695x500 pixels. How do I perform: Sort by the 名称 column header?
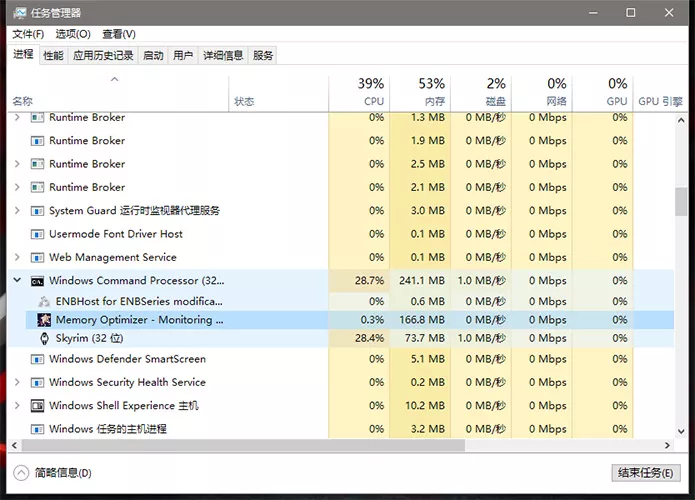click(x=118, y=93)
